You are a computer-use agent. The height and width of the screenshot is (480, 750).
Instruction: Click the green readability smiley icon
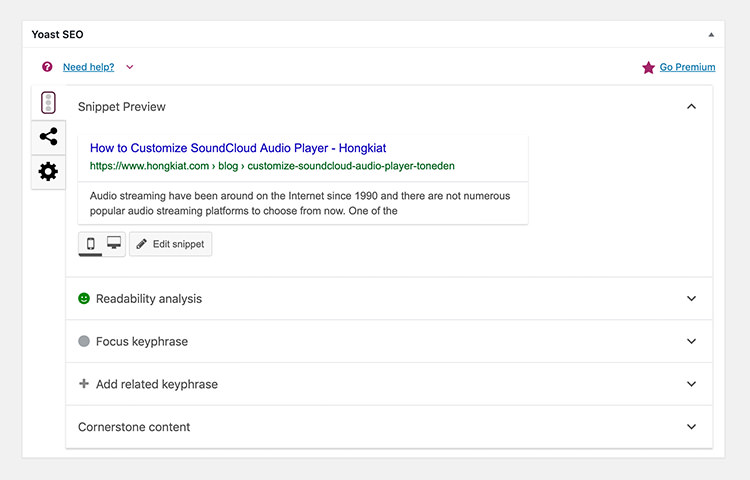point(84,298)
